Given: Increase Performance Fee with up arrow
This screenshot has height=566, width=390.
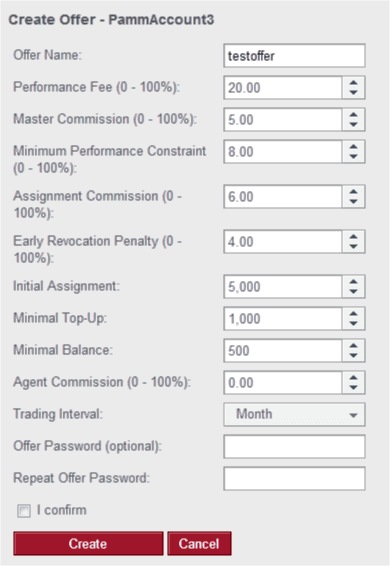Looking at the screenshot, I should click(x=353, y=83).
